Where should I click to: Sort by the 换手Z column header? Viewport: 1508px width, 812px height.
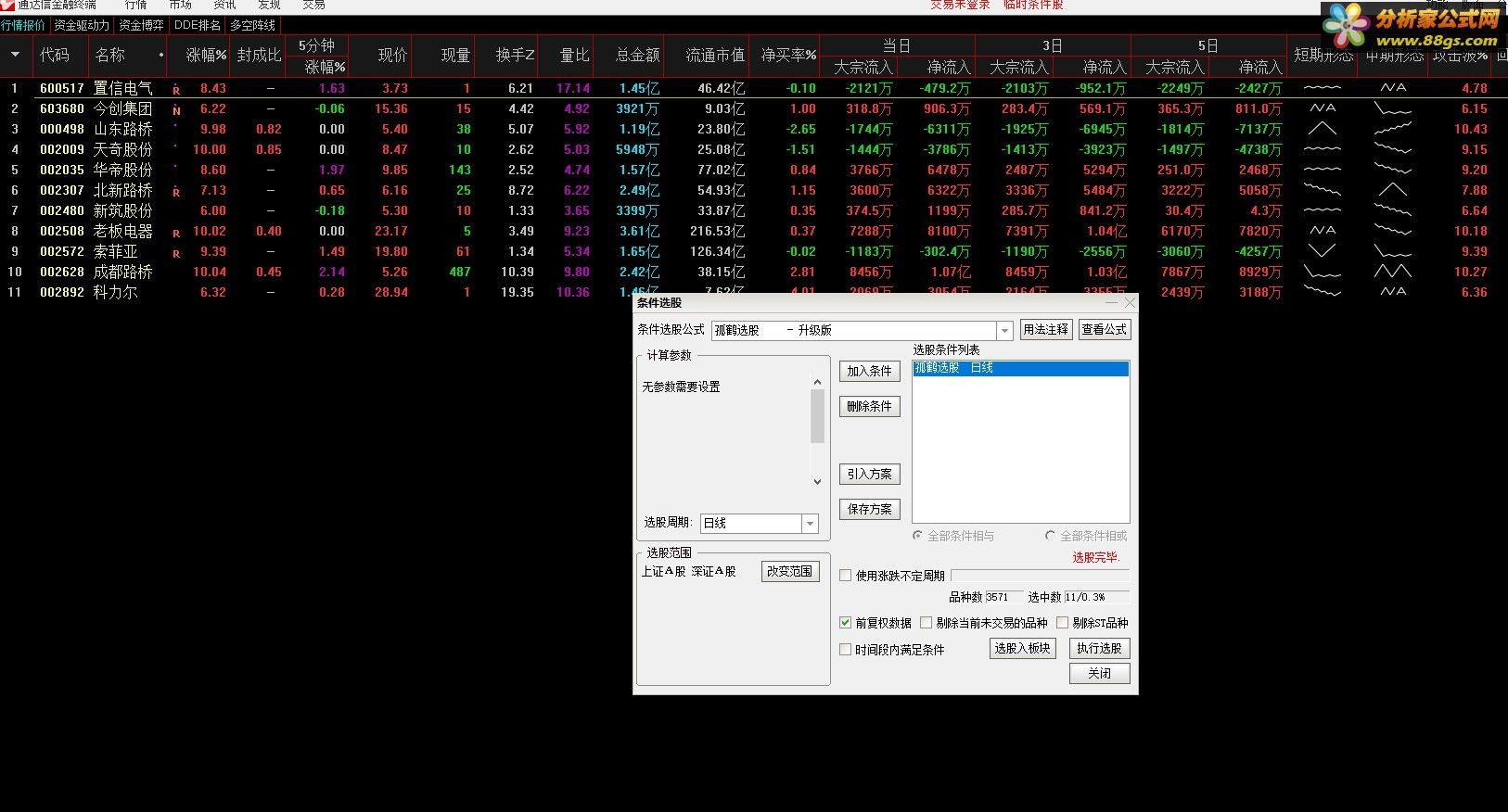click(x=515, y=56)
